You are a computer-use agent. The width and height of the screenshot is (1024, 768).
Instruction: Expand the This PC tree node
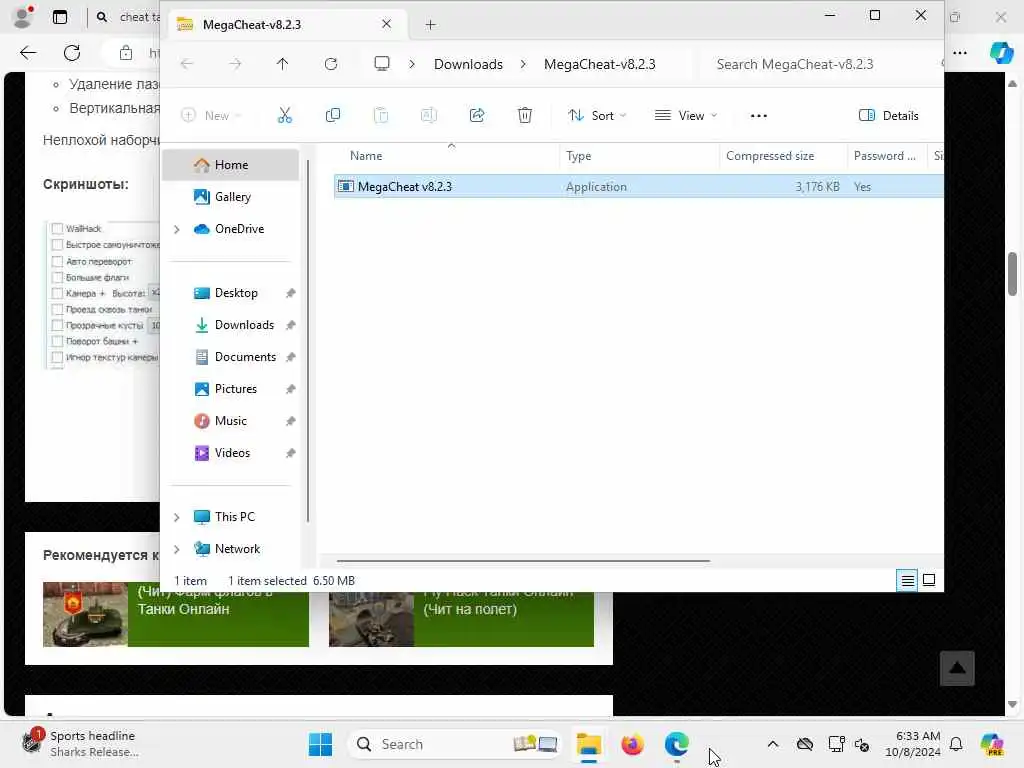pos(176,517)
